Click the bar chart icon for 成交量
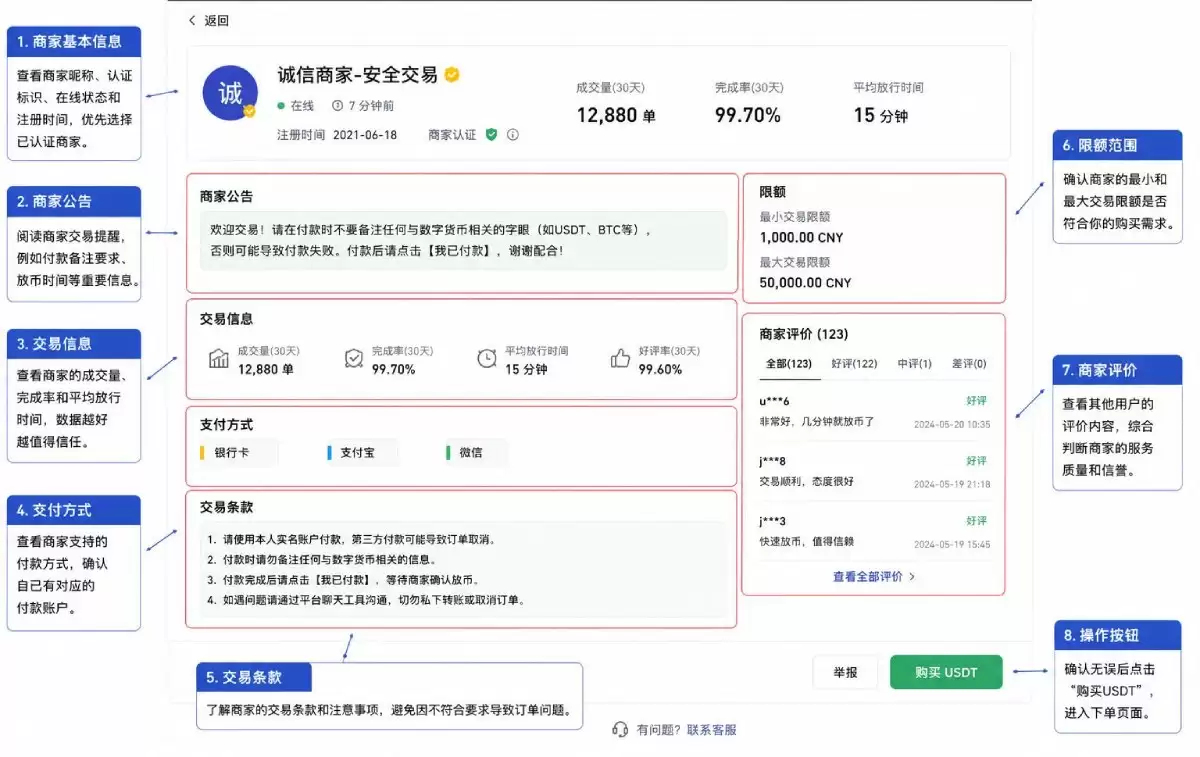Image resolution: width=1200 pixels, height=757 pixels. [219, 358]
